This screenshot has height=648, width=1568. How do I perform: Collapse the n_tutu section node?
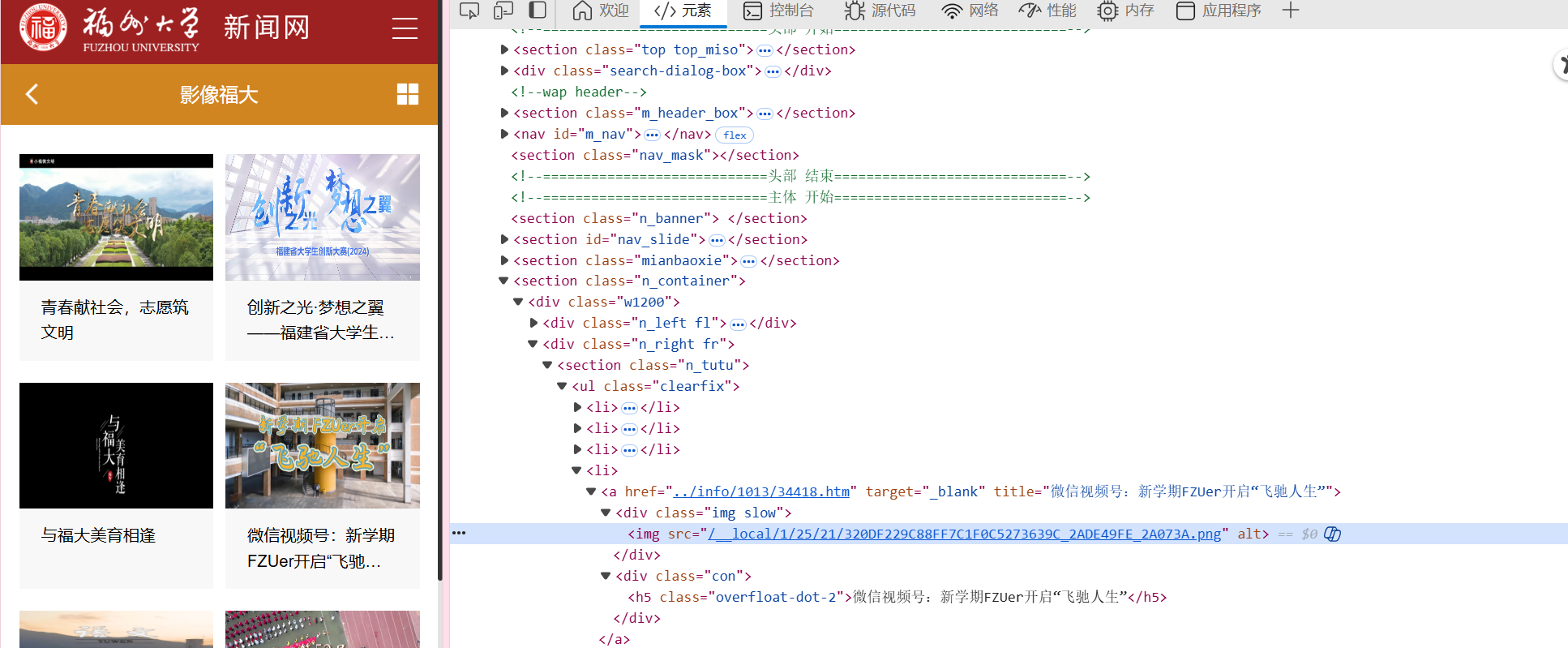pyautogui.click(x=547, y=365)
